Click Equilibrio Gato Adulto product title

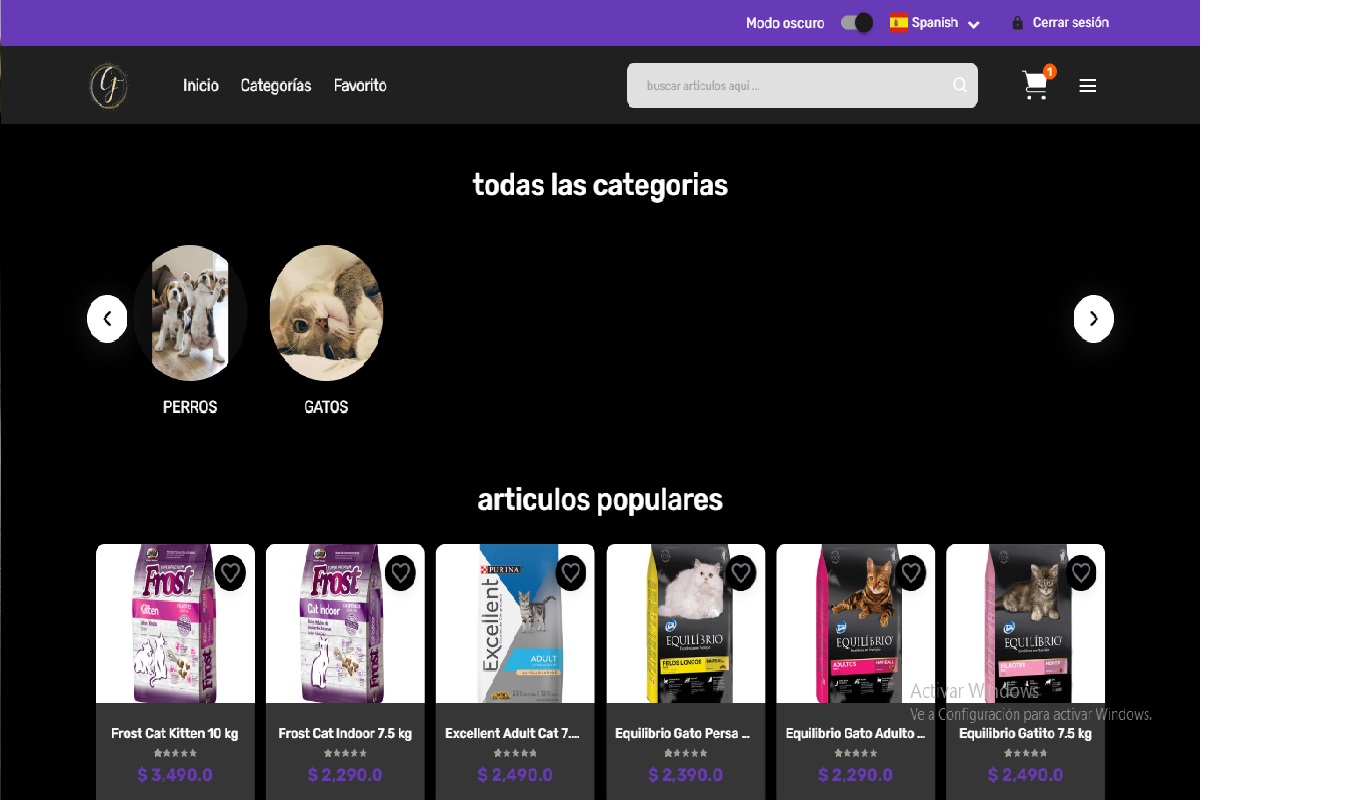(855, 733)
